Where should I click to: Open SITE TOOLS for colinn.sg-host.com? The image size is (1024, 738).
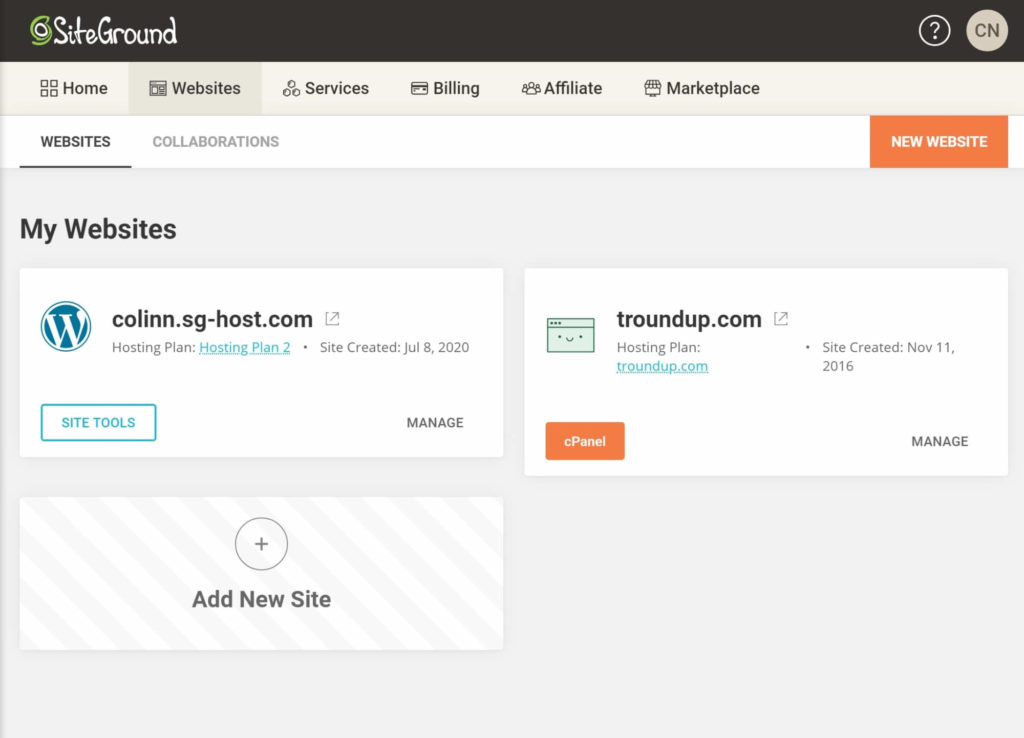tap(99, 423)
